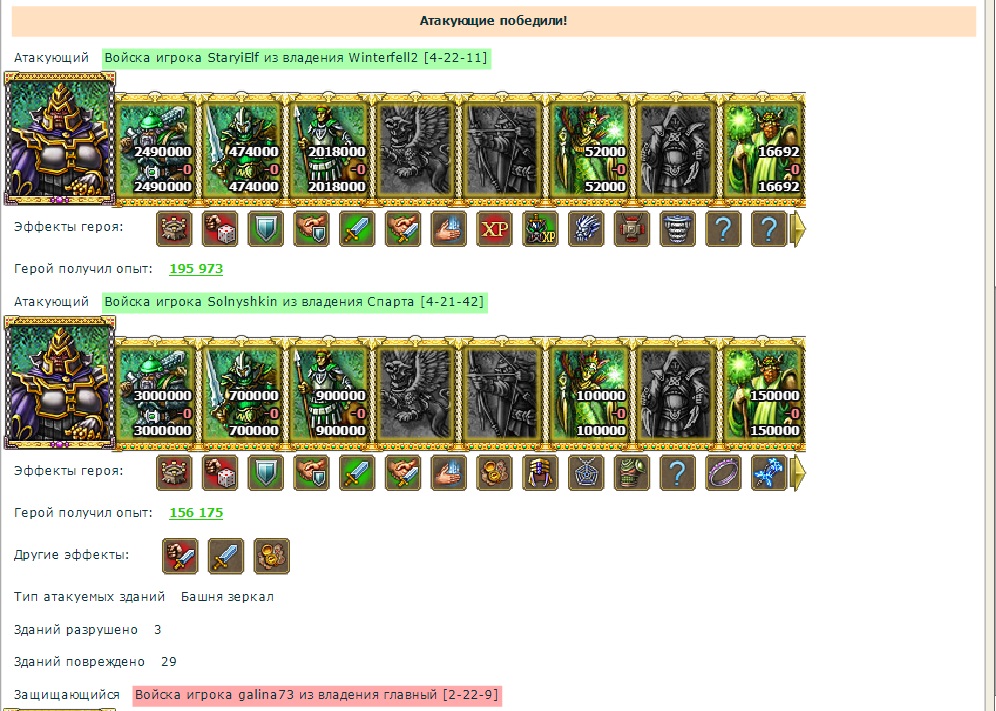Click the purple ring effect for Solnyshkin
Image resolution: width=996 pixels, height=711 pixels.
tap(723, 473)
